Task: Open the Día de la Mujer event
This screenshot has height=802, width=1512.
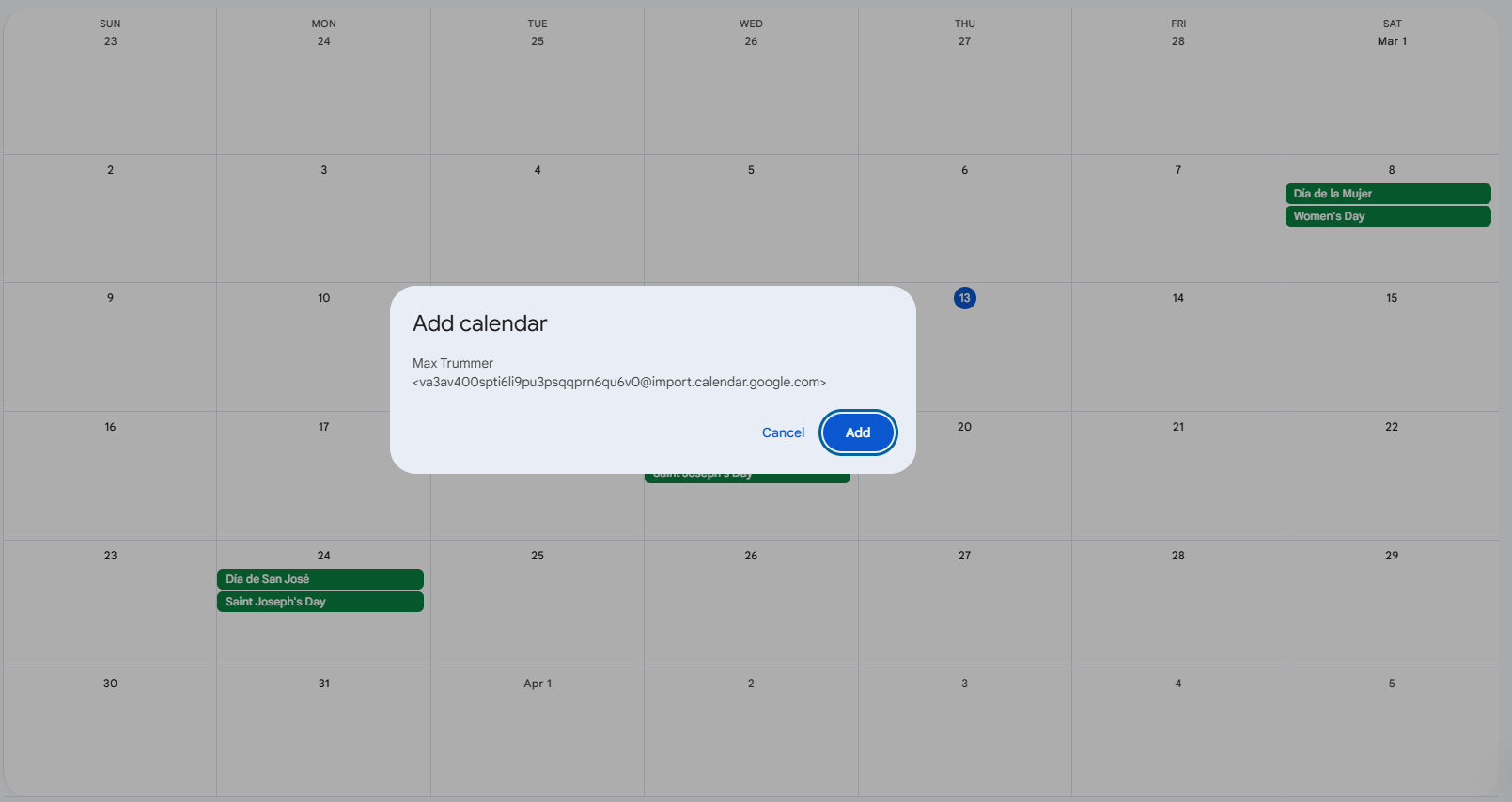Action: (x=1387, y=194)
